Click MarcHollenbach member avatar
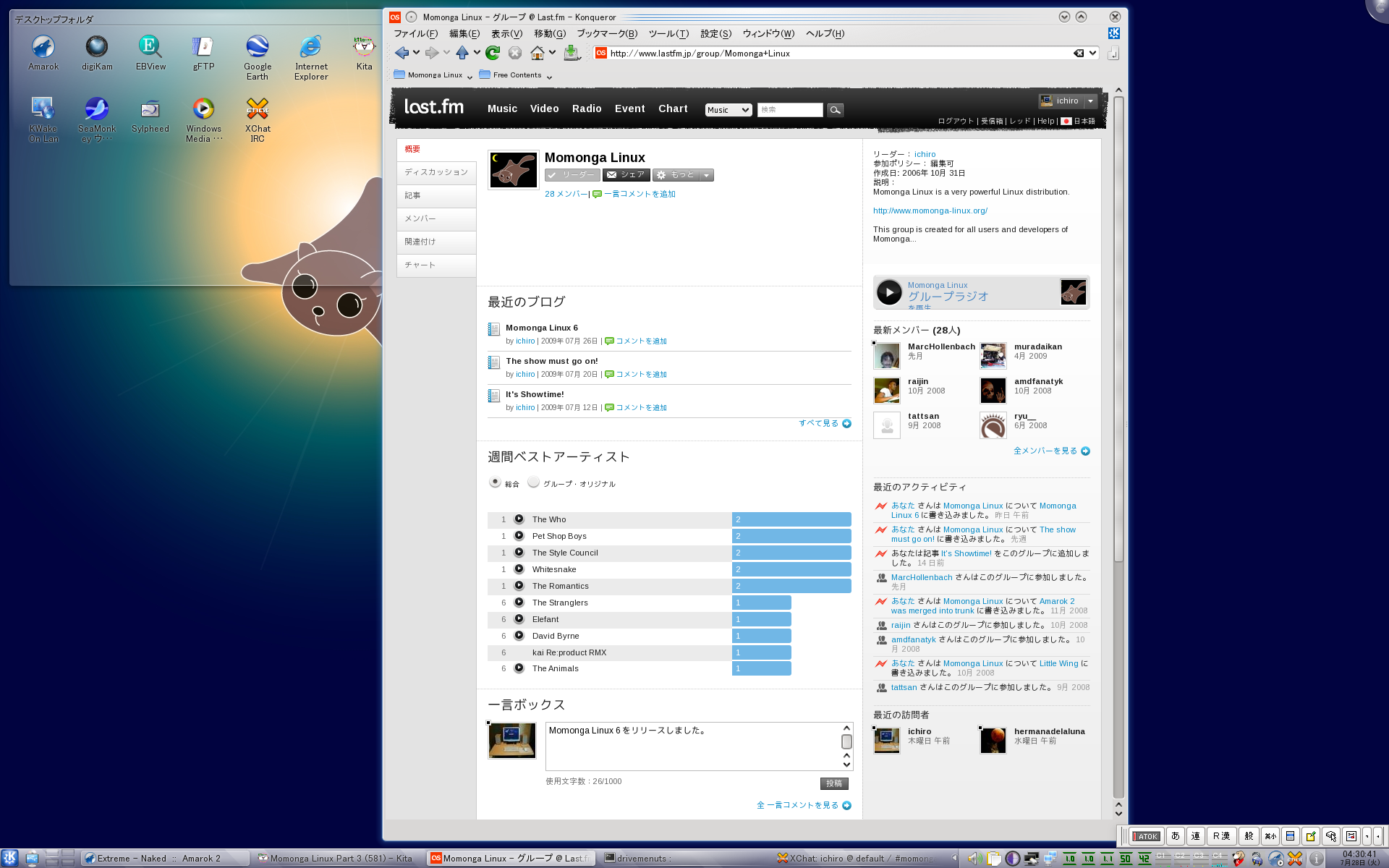 tap(886, 356)
